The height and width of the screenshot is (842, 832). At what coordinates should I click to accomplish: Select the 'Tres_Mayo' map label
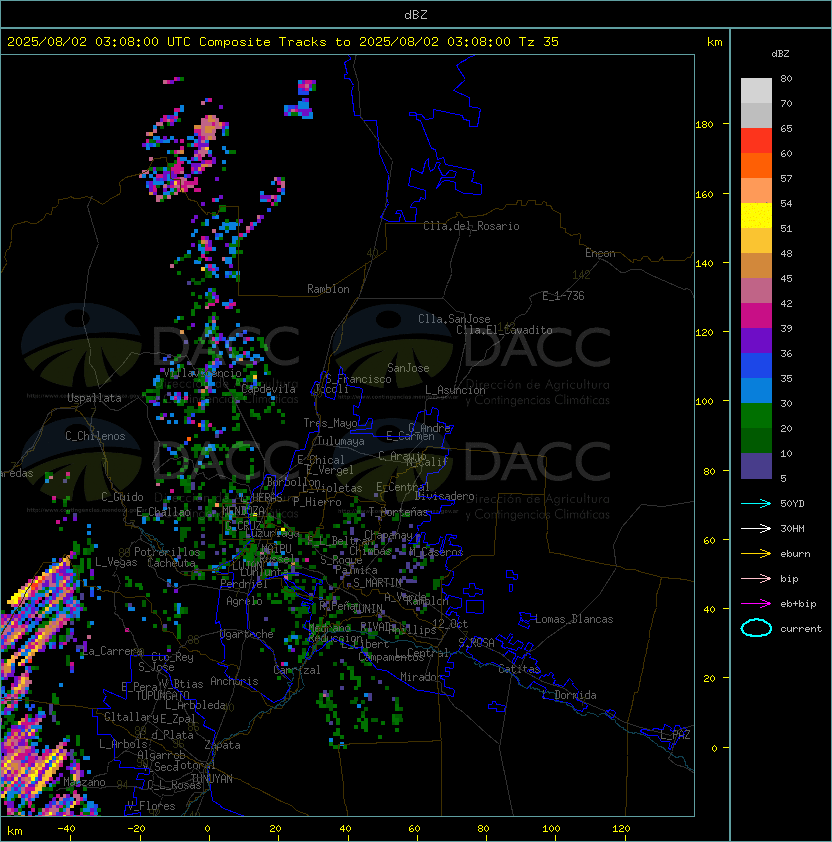tap(330, 423)
